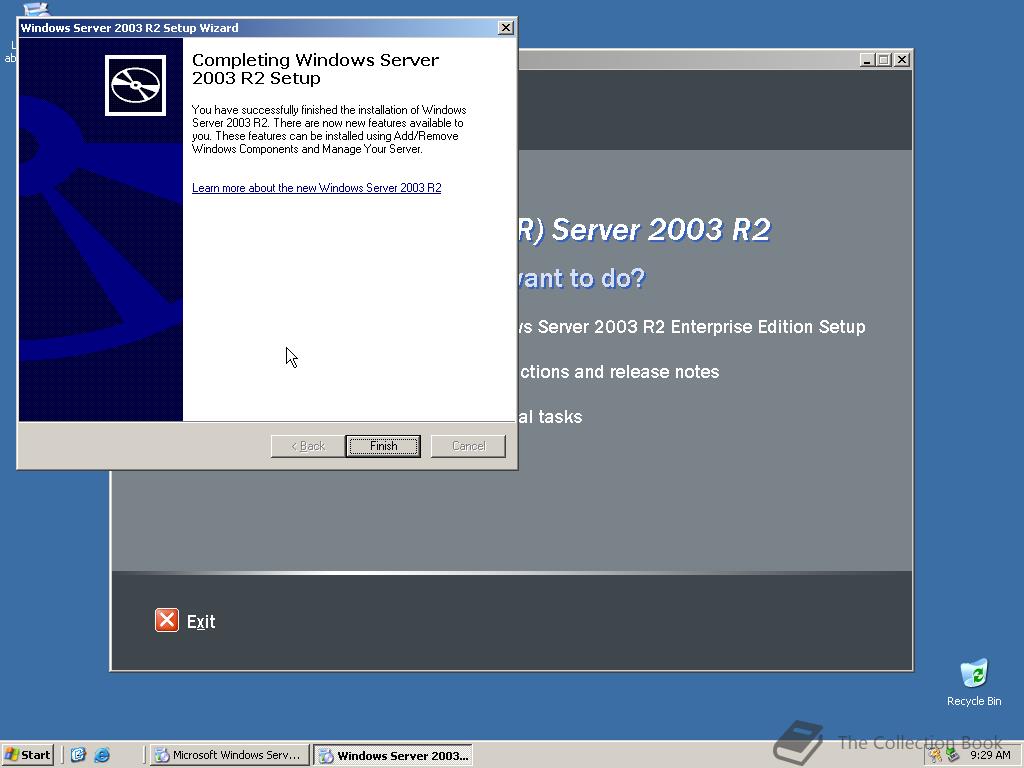Open the Learn more about Windows Server 2003 R2 link
This screenshot has height=768, width=1024.
click(317, 188)
